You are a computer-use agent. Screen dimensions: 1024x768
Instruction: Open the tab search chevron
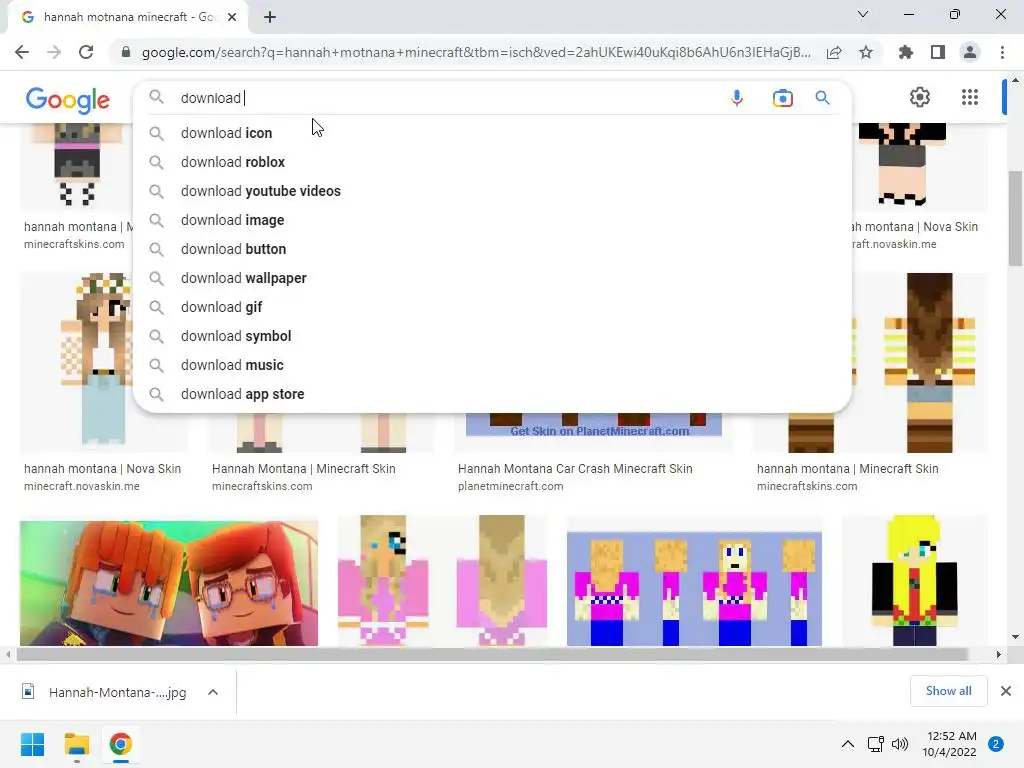point(863,14)
